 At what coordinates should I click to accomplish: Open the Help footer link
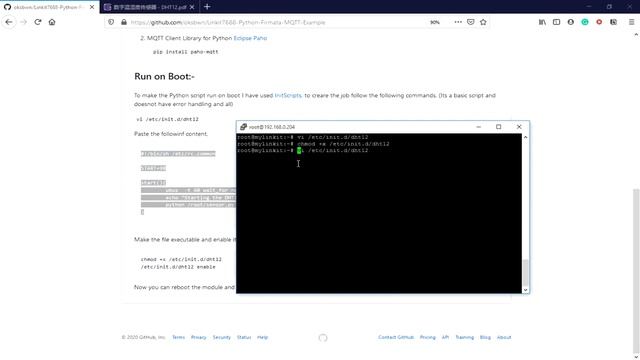tap(262, 337)
